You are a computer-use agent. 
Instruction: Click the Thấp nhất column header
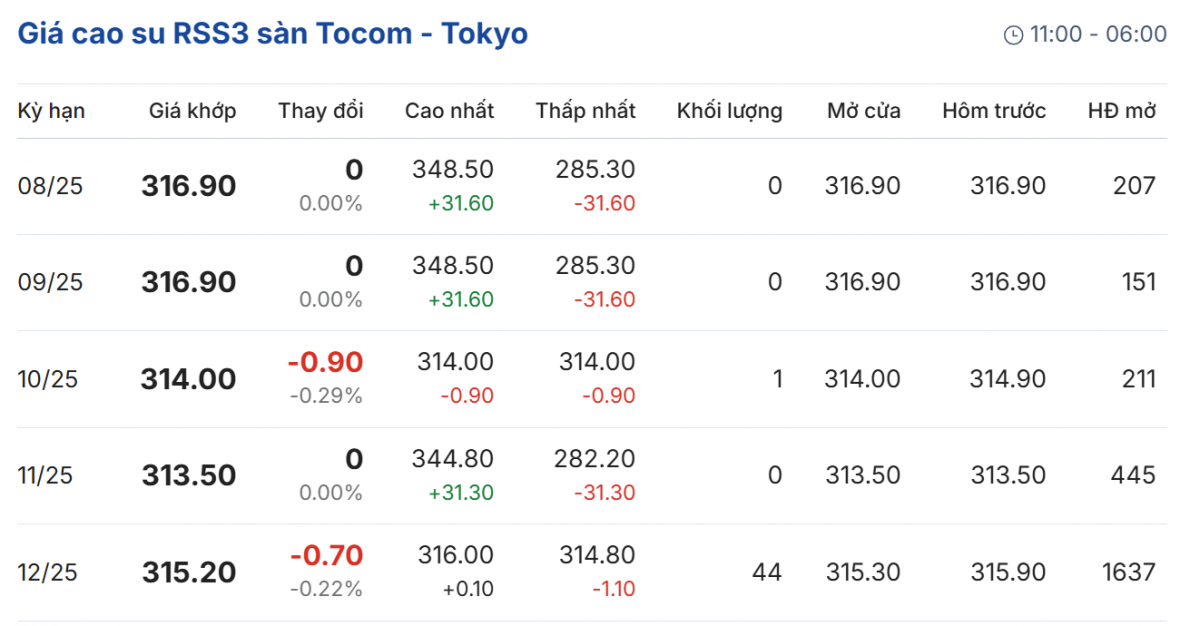(585, 111)
